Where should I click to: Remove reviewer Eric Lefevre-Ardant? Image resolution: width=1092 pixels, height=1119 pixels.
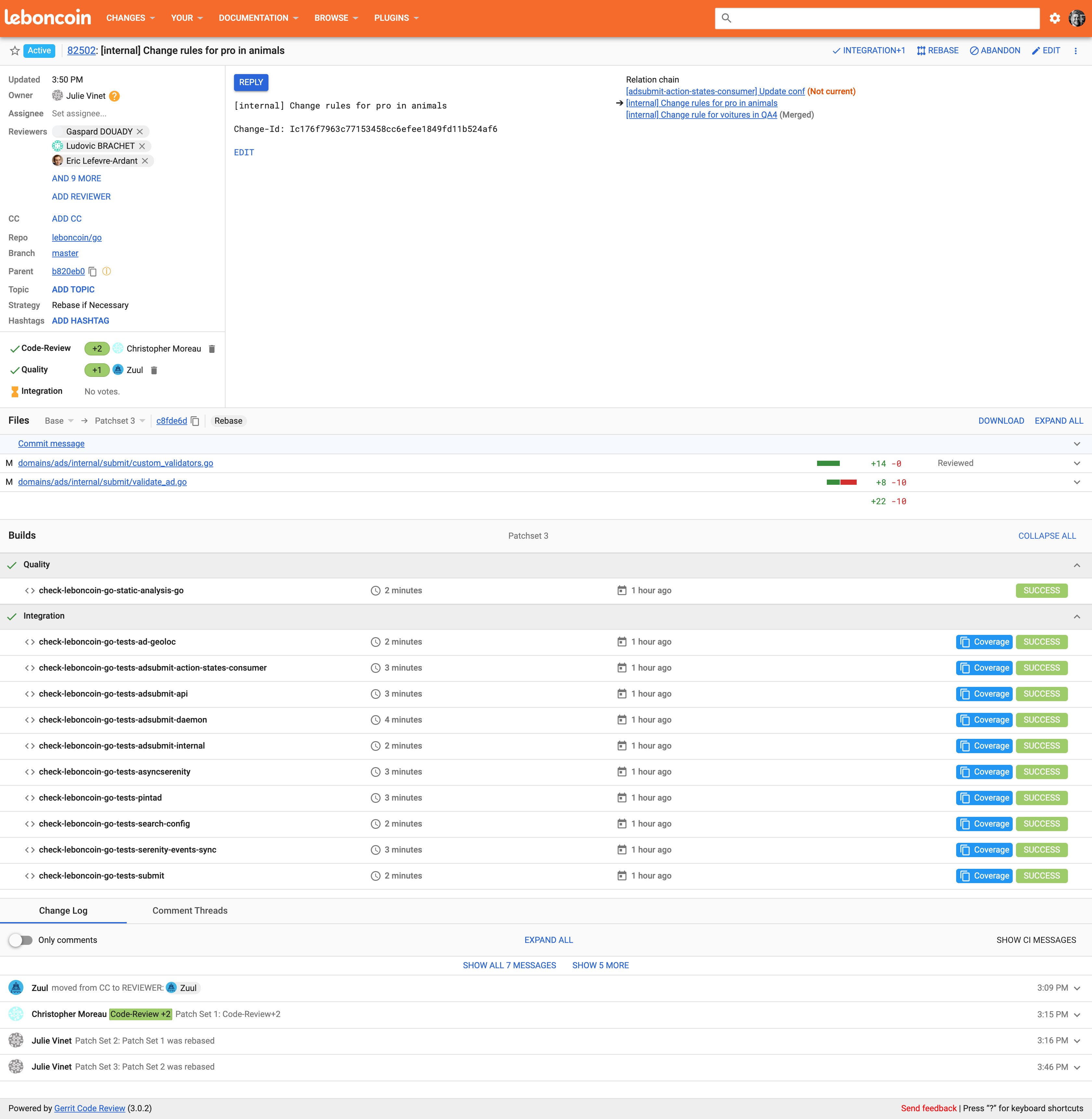click(145, 161)
